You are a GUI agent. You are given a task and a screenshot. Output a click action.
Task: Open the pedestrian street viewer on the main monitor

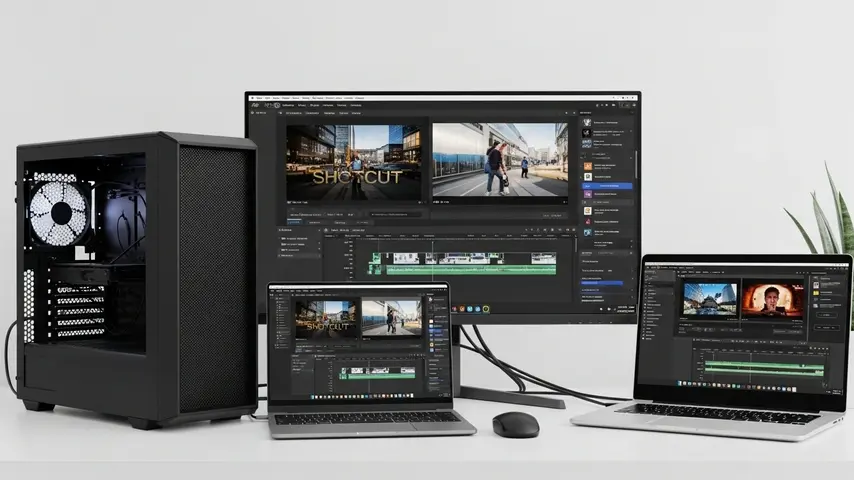(x=500, y=160)
